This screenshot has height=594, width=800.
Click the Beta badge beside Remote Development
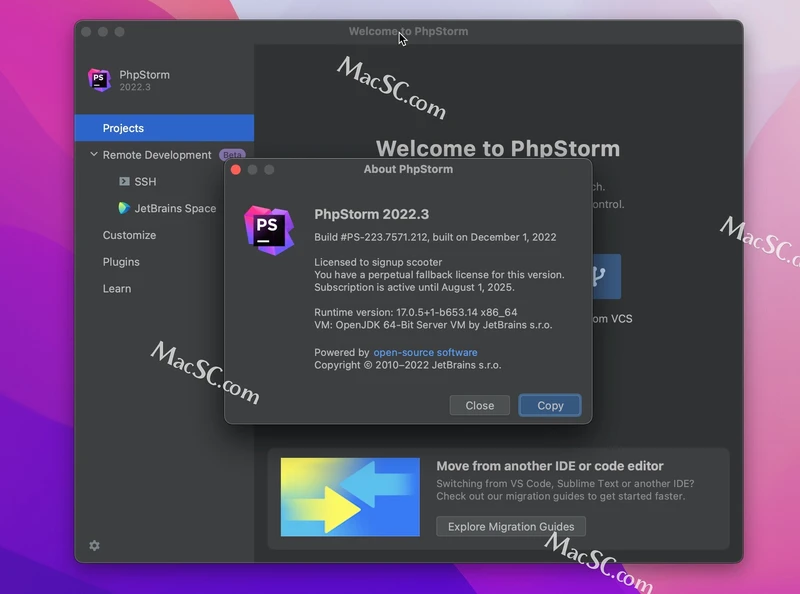(232, 155)
